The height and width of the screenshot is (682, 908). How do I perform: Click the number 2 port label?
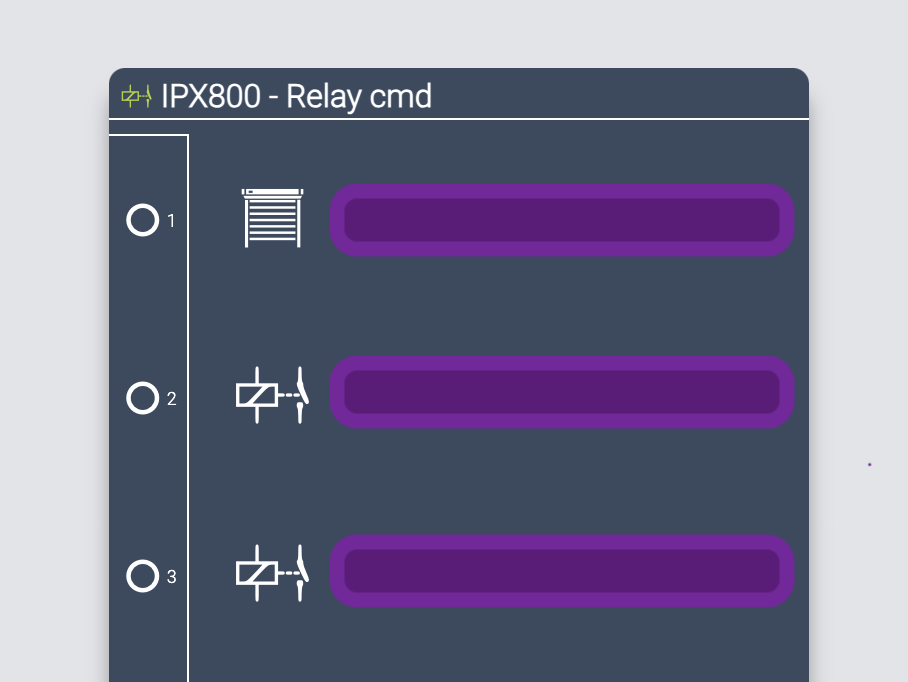(x=171, y=399)
